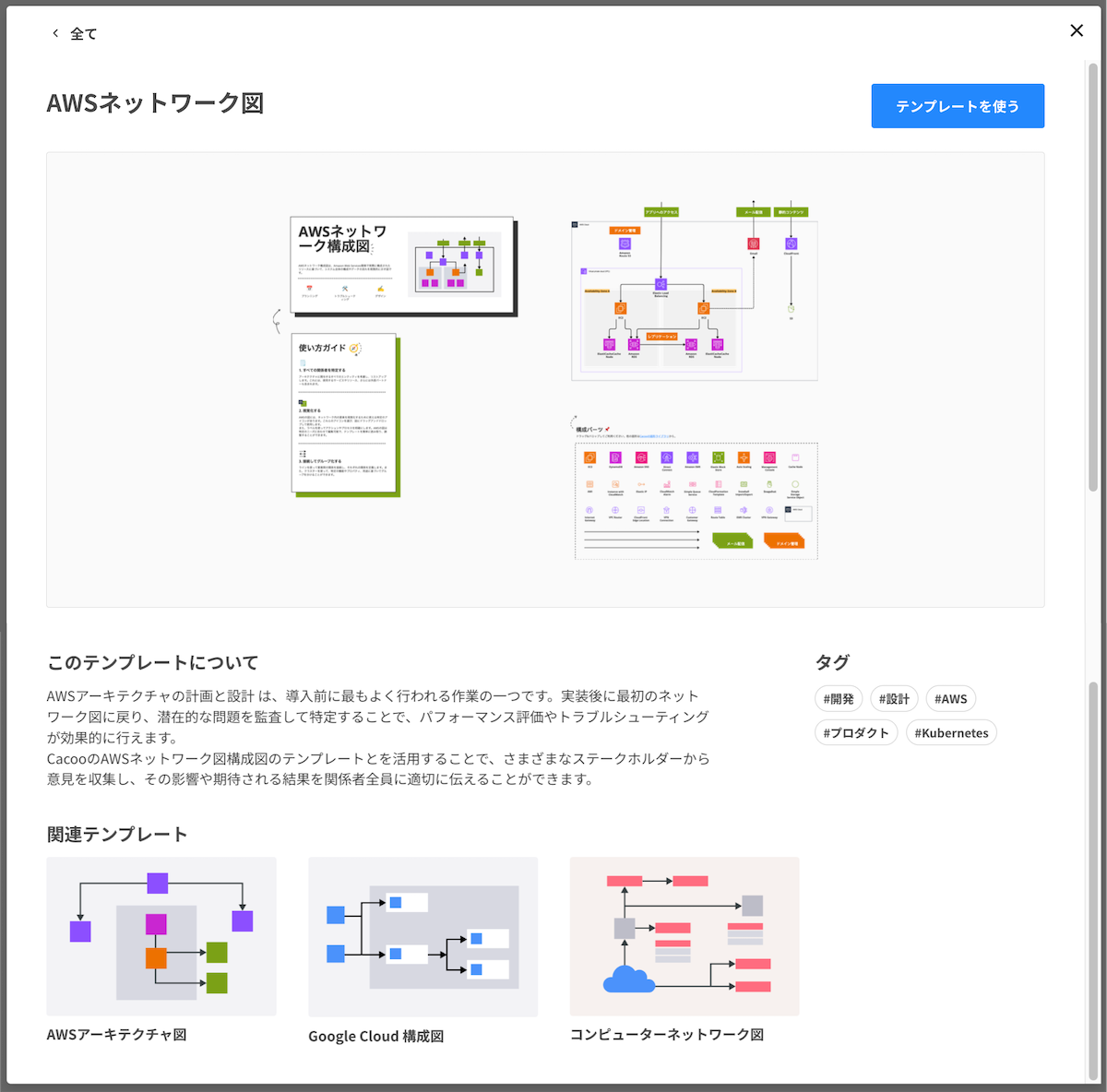
Task: Click the back chevron icon beside 全て
Action: click(55, 34)
